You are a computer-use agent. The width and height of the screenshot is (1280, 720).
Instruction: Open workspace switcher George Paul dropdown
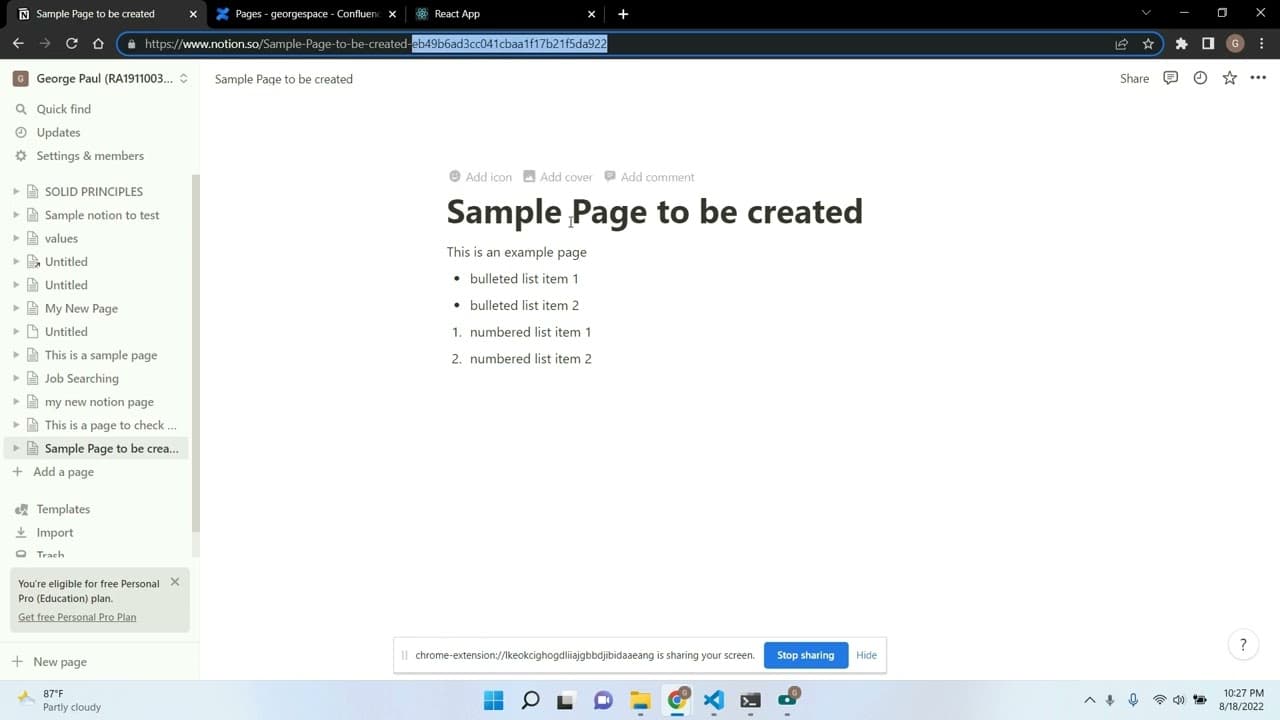coord(100,78)
